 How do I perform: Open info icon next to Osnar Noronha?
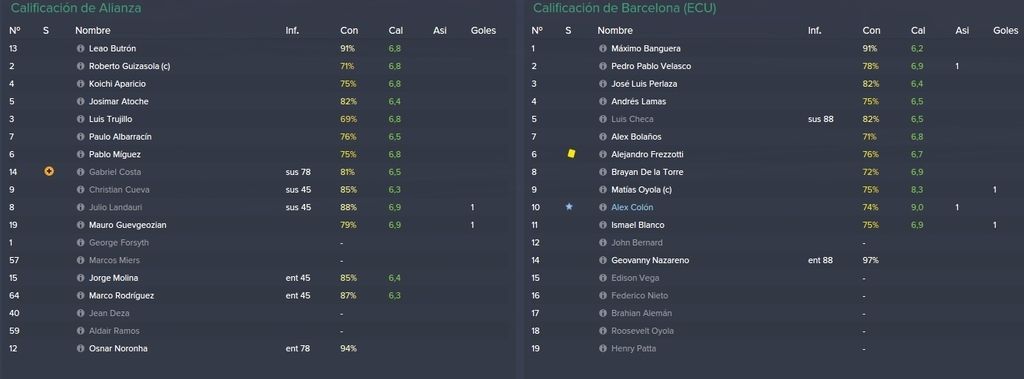(x=80, y=348)
